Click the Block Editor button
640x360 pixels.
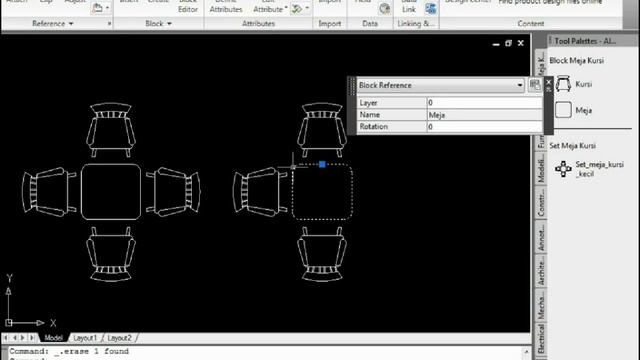coord(188,6)
